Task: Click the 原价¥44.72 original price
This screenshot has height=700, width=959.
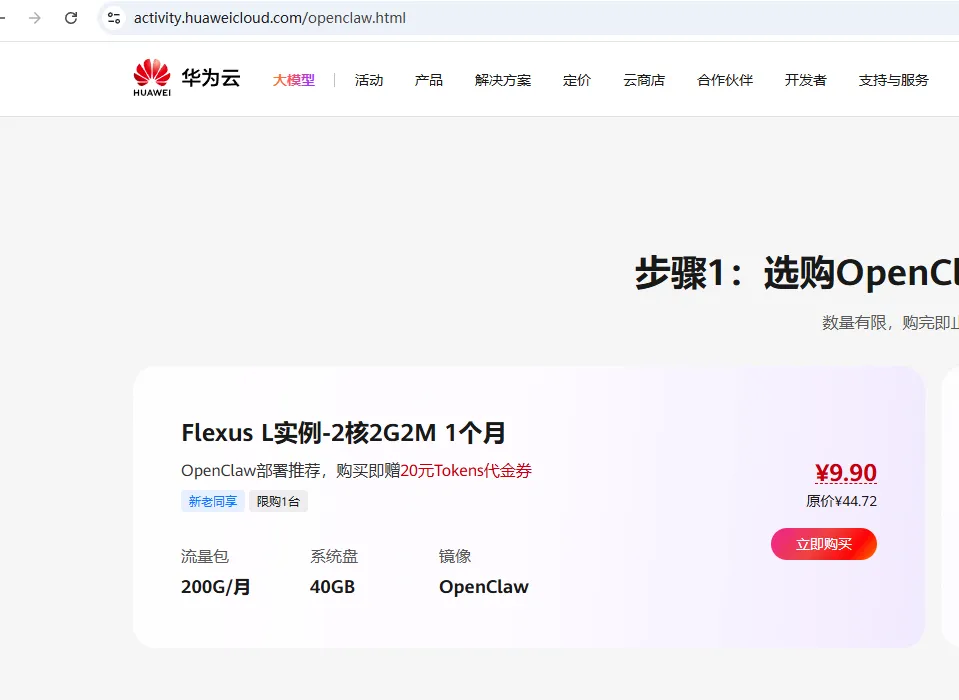Action: 842,501
